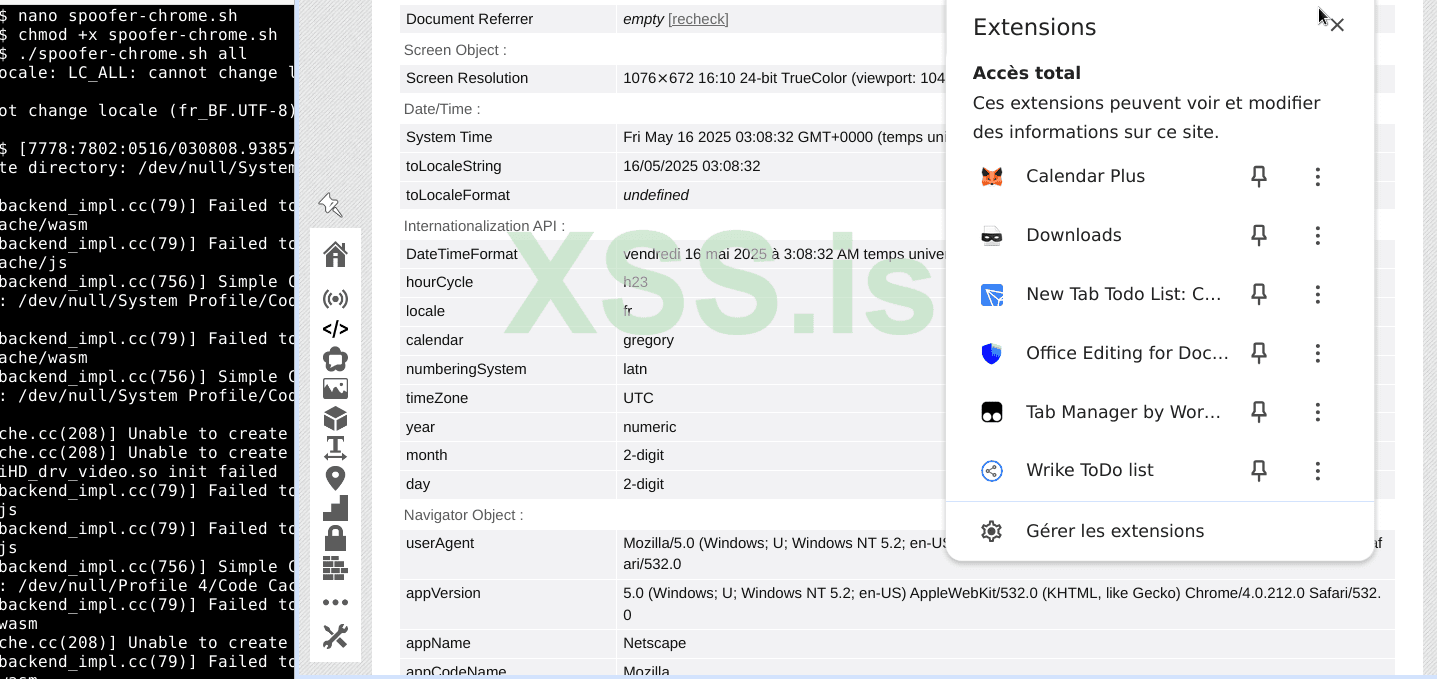Select the JavaScript code icon in sidebar
Screen dimensions: 1437x679
coord(335,328)
